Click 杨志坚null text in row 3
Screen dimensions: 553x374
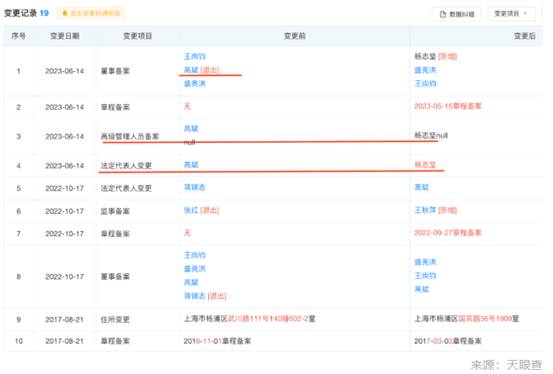tap(431, 135)
